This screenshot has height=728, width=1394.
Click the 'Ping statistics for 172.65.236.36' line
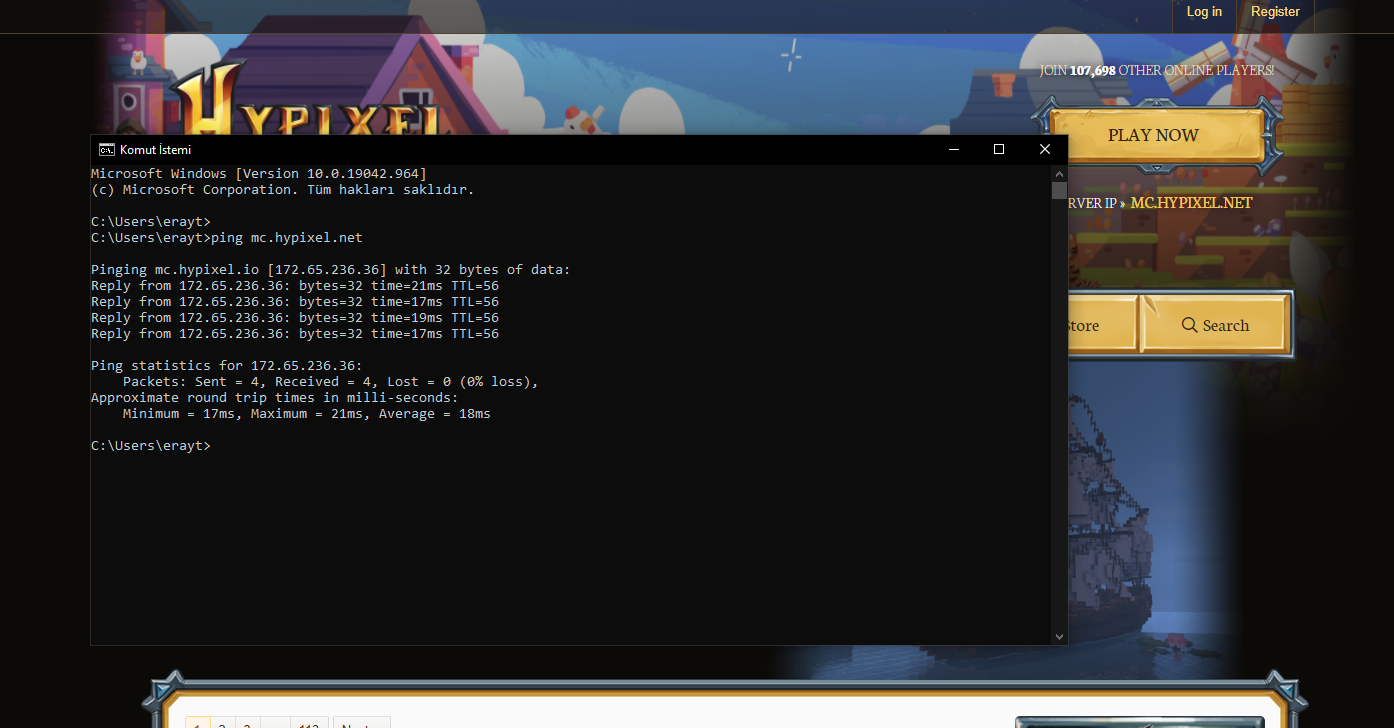click(x=227, y=366)
